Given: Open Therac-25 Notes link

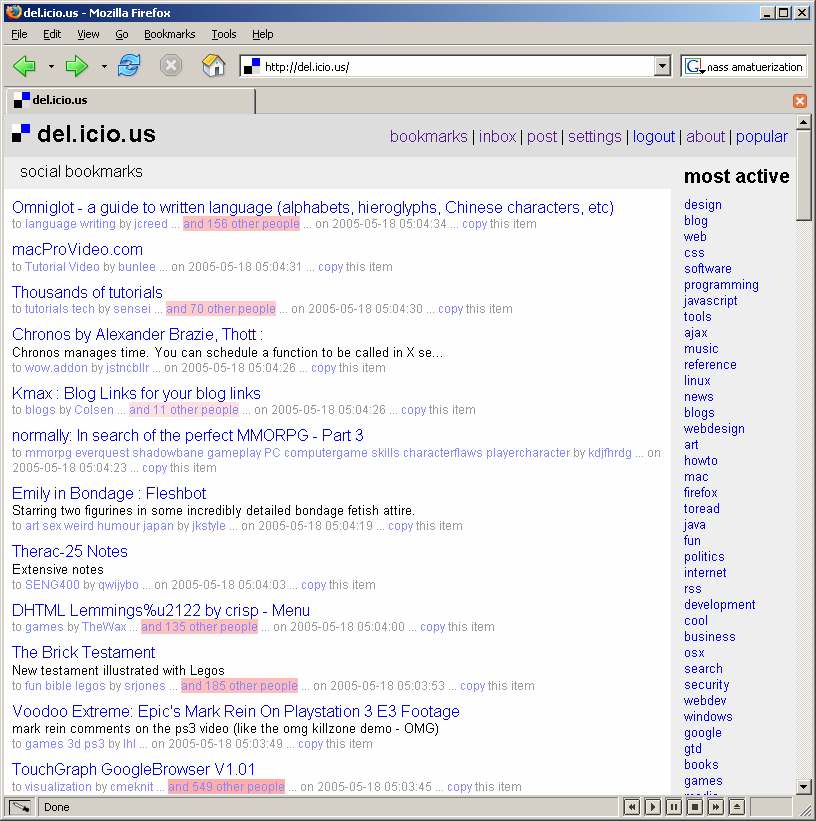Looking at the screenshot, I should click(70, 551).
